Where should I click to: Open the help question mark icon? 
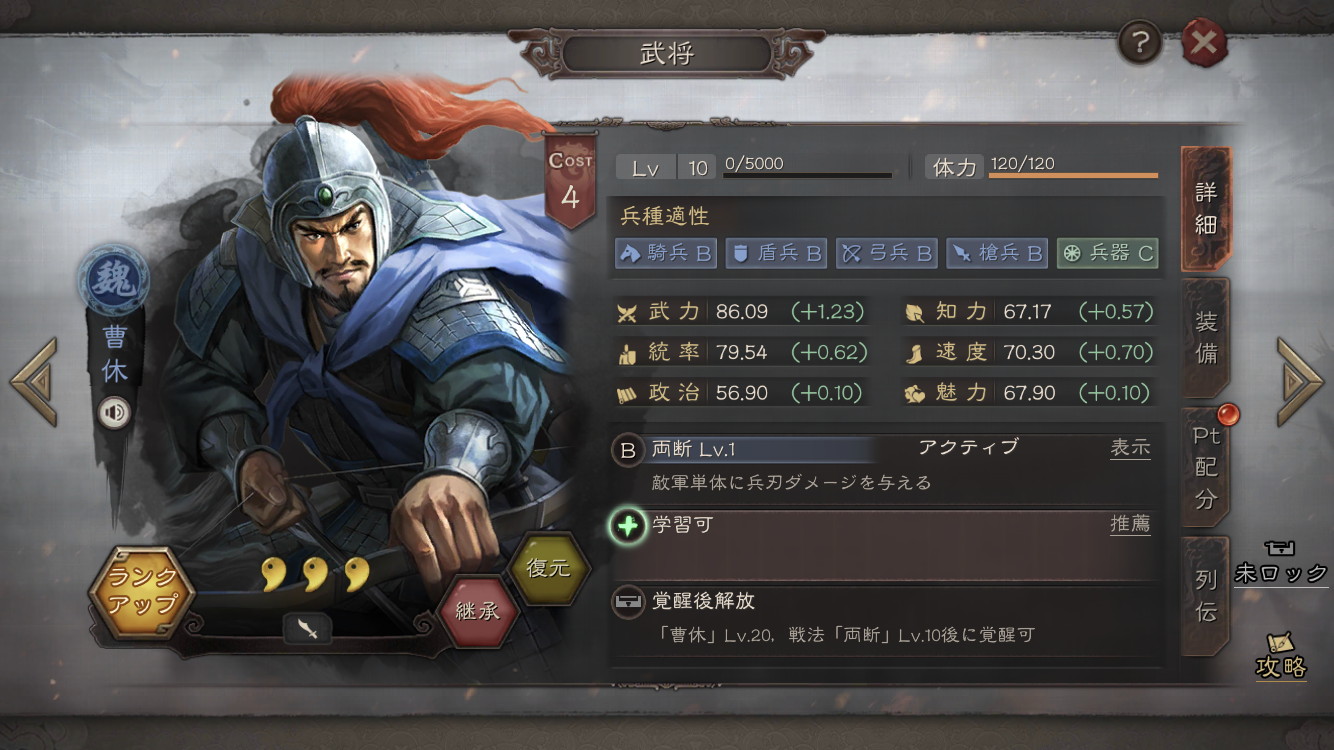[x=1139, y=42]
